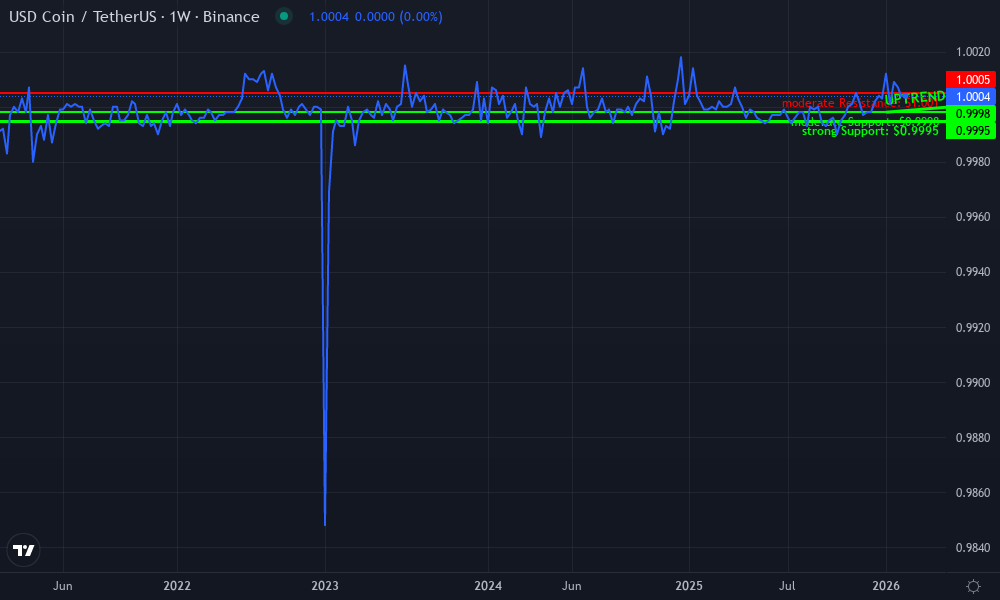Click the 1.0020 price scale value
The height and width of the screenshot is (600, 1000).
[x=973, y=52]
